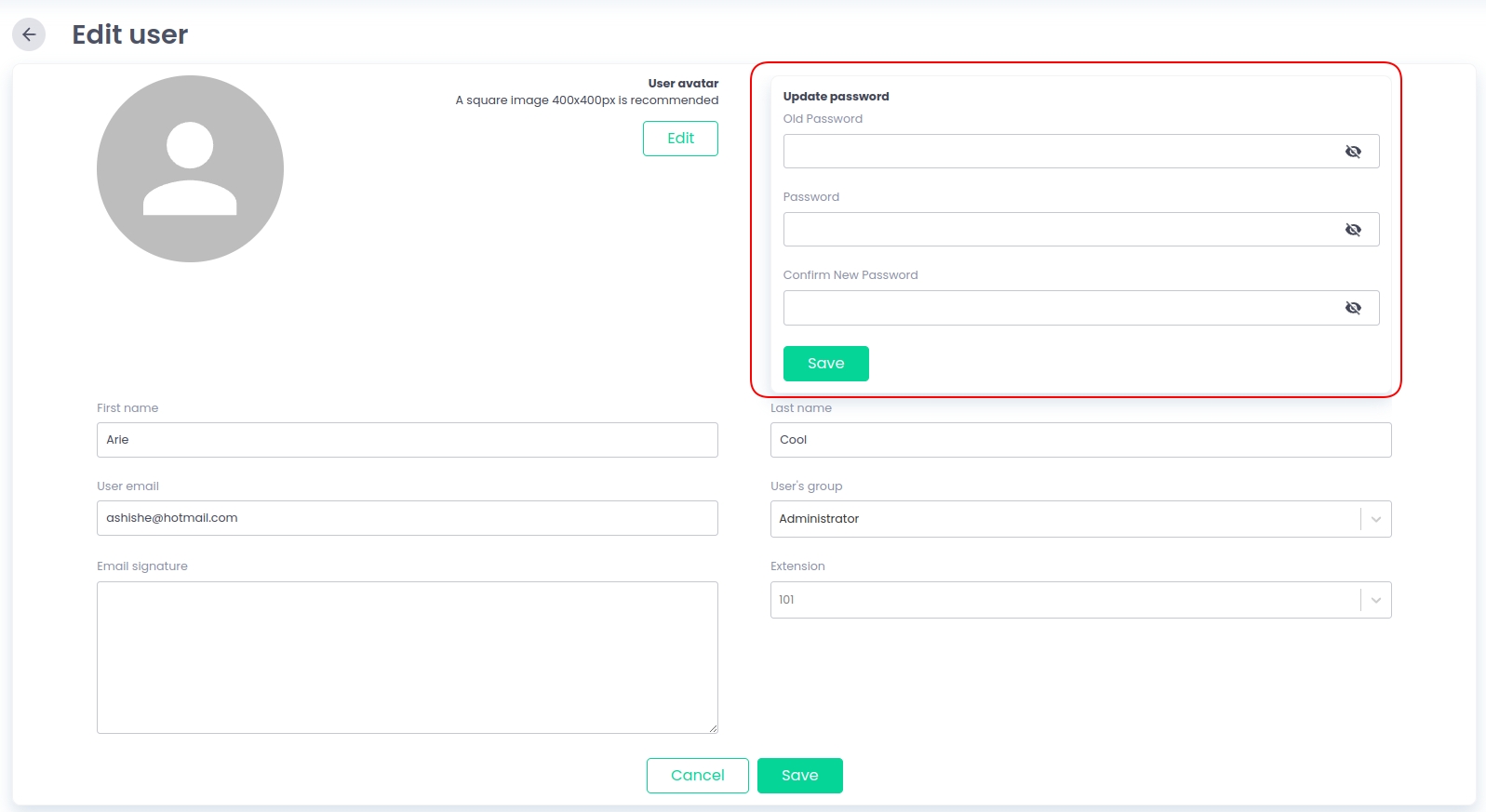Open the User's group Administrator dropdown

point(1064,519)
